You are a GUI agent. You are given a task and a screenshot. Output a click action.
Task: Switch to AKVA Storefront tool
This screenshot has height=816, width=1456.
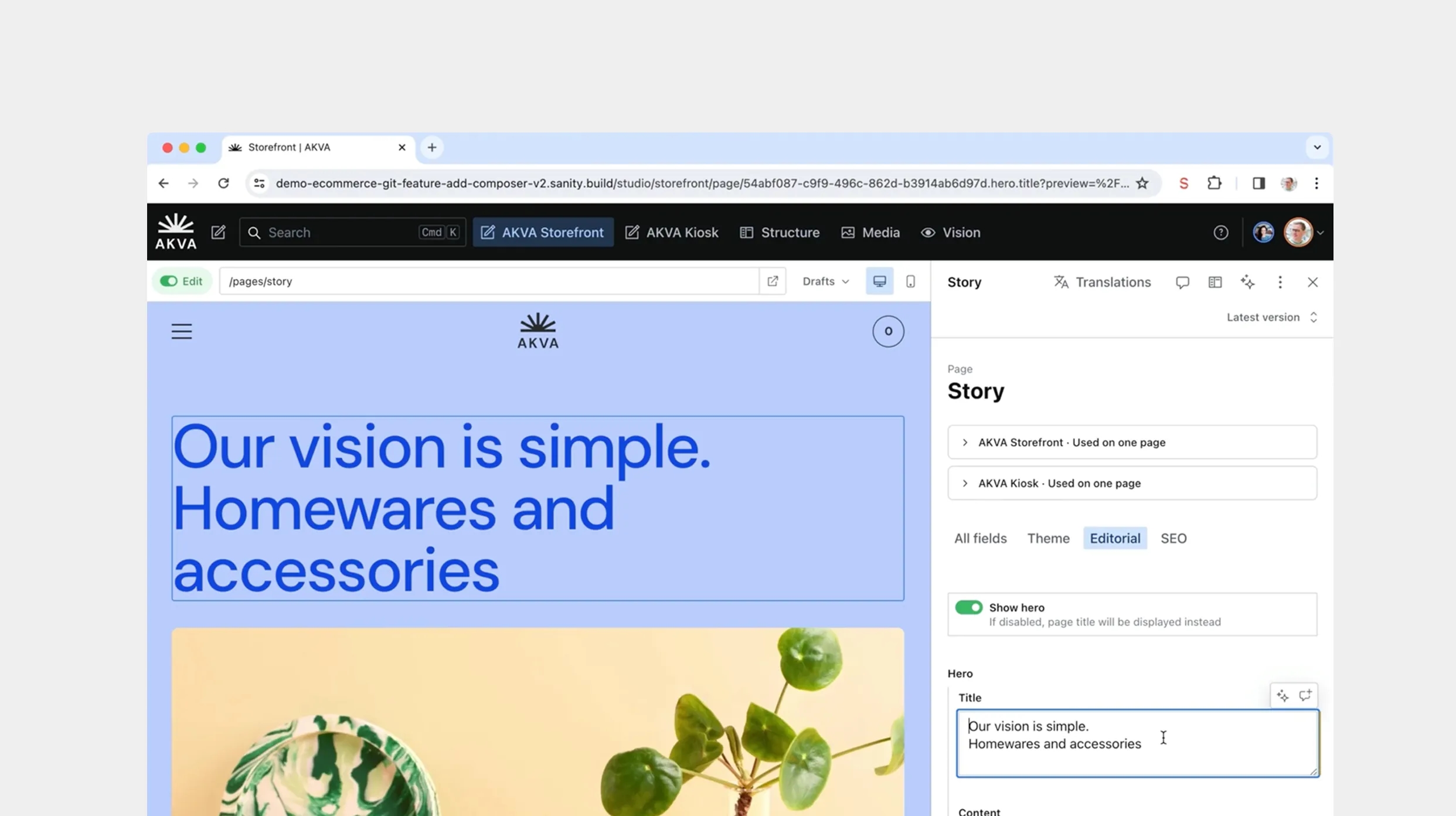click(543, 232)
